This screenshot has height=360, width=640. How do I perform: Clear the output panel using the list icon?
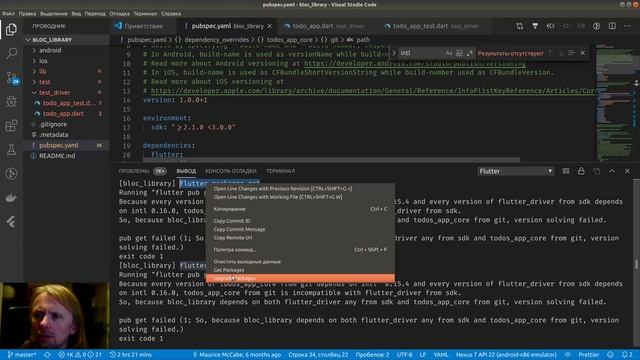[x=566, y=171]
